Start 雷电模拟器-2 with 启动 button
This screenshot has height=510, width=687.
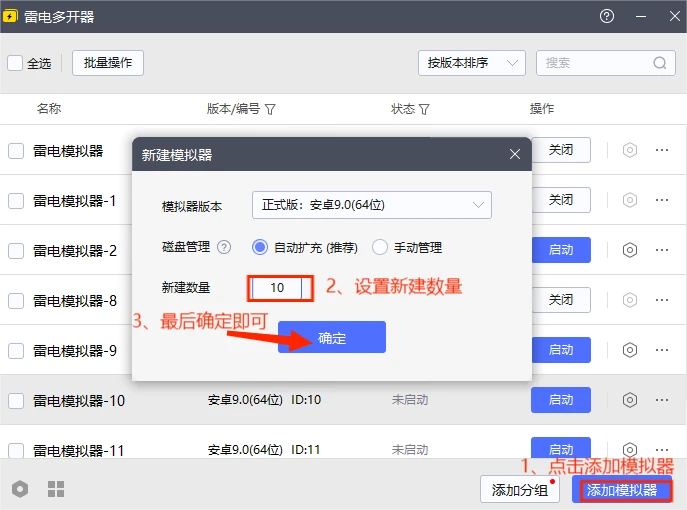pos(561,250)
